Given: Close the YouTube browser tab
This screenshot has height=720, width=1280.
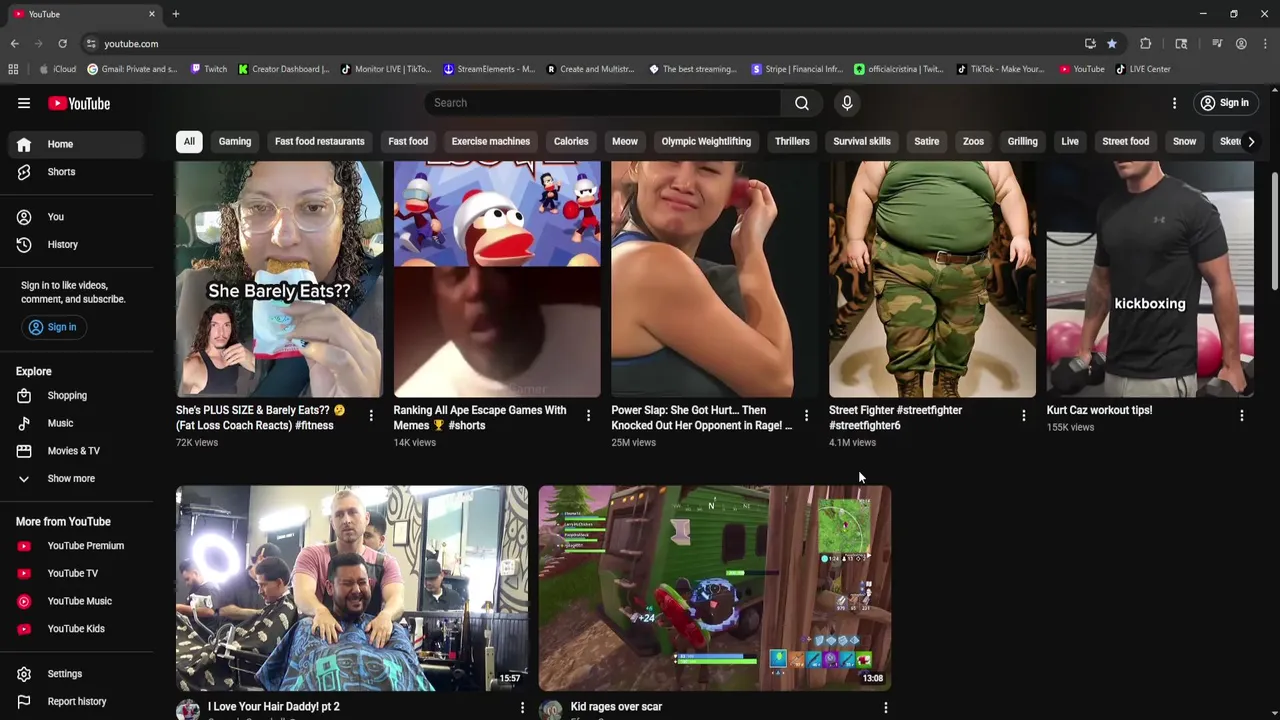Looking at the screenshot, I should click(x=152, y=14).
